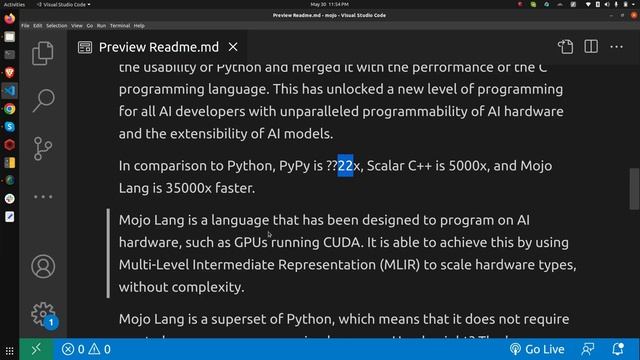Show warnings count in status bar
This screenshot has height=360, width=640.
[100, 349]
